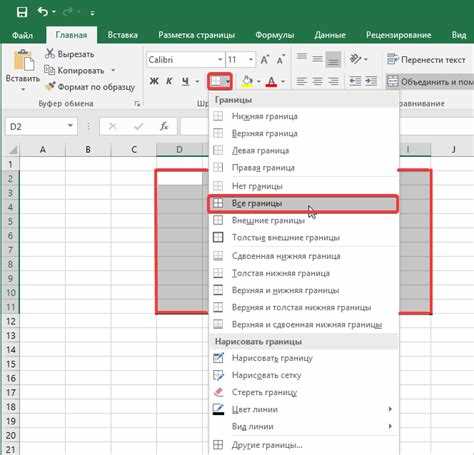Open Customize Quick Access Toolbar dropdown

point(92,13)
